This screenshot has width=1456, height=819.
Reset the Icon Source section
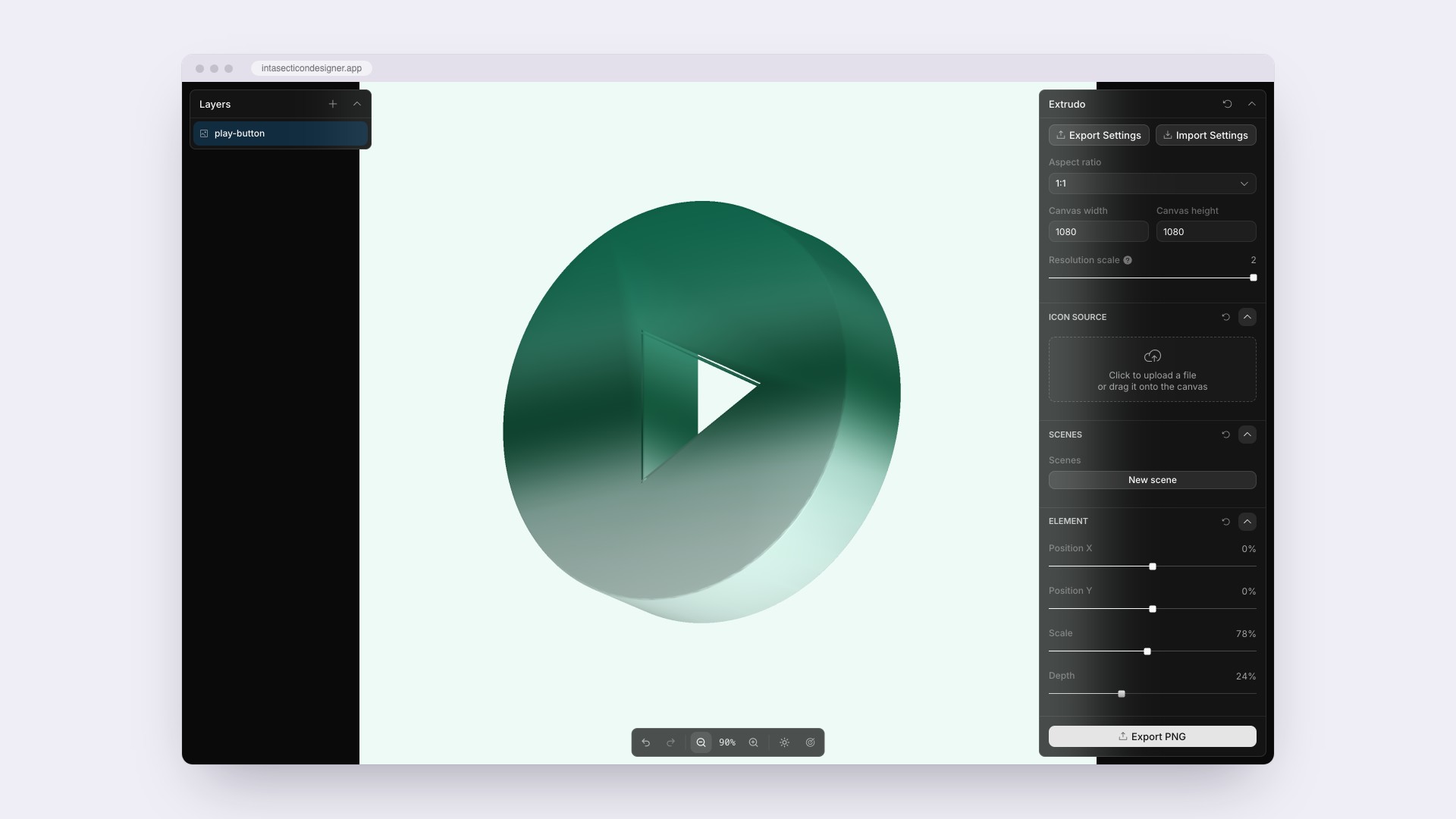[1225, 317]
